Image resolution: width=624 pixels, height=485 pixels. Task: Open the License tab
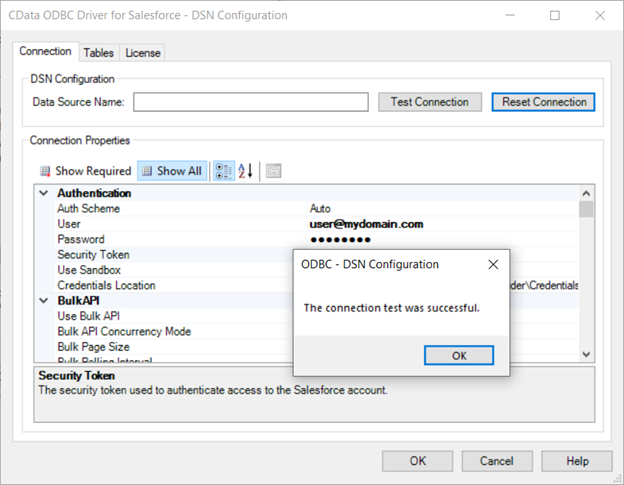(x=143, y=53)
